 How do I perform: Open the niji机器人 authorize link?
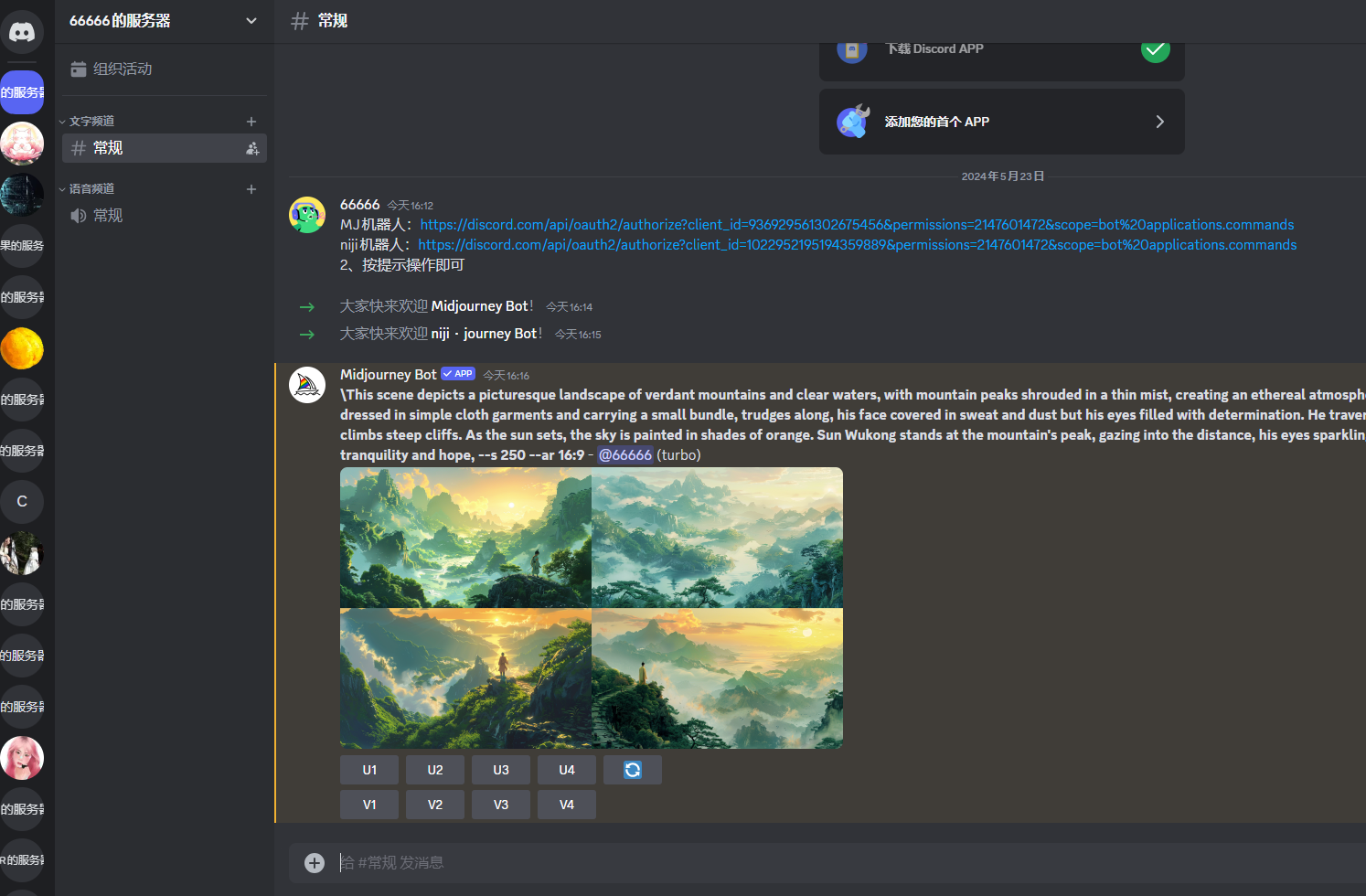pyautogui.click(x=858, y=245)
